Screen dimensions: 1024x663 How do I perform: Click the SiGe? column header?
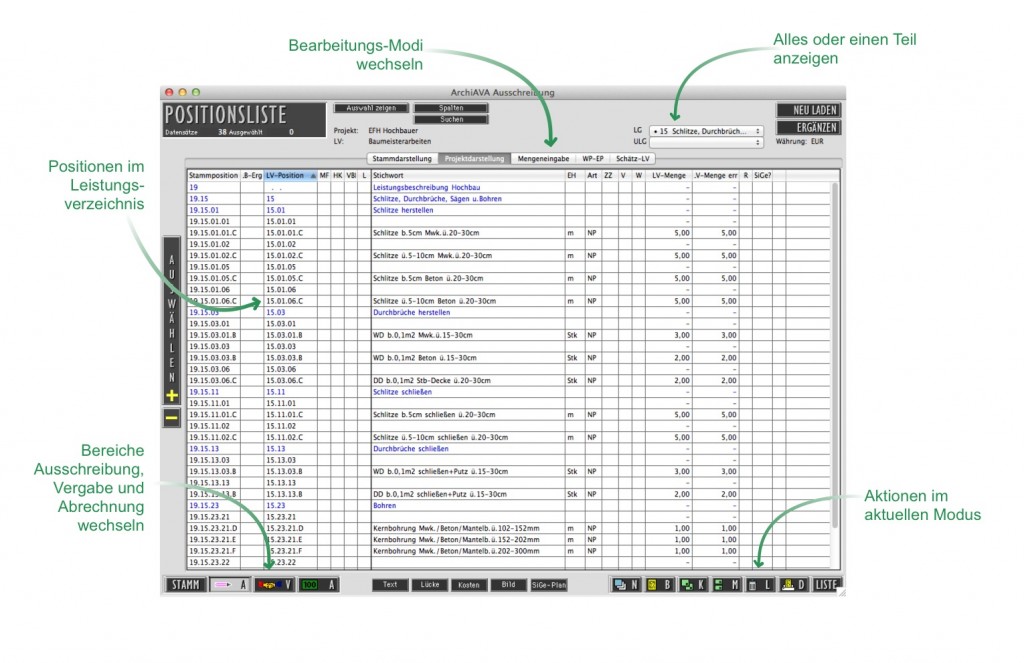tap(762, 176)
